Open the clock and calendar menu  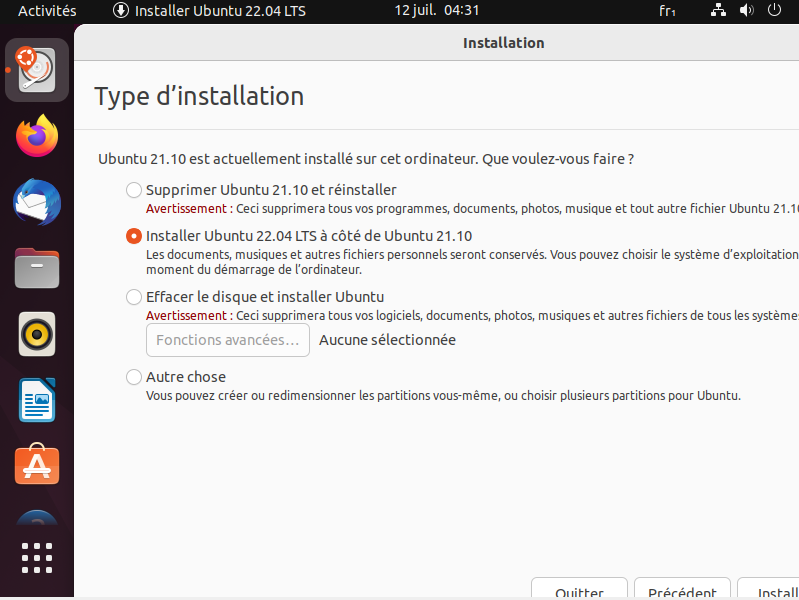click(437, 10)
